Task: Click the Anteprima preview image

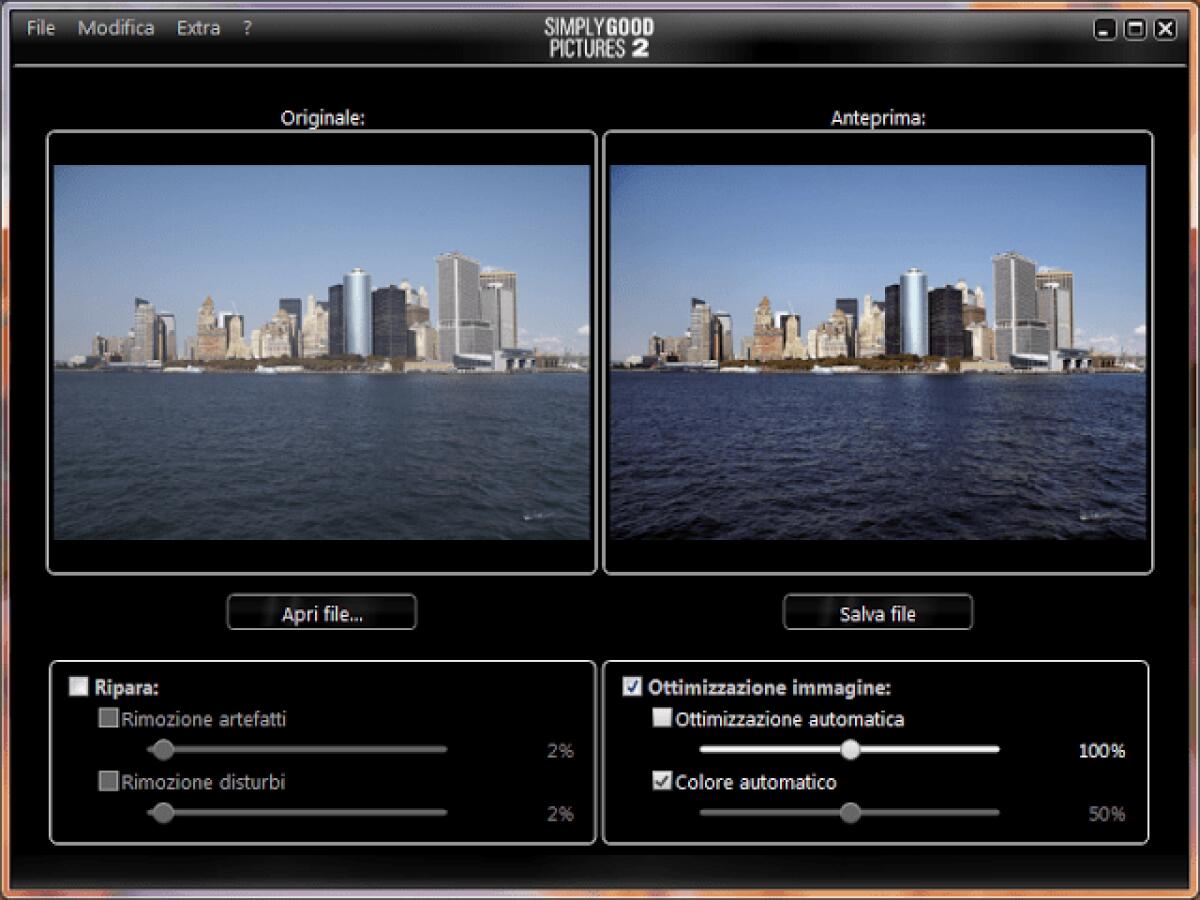Action: pos(877,350)
